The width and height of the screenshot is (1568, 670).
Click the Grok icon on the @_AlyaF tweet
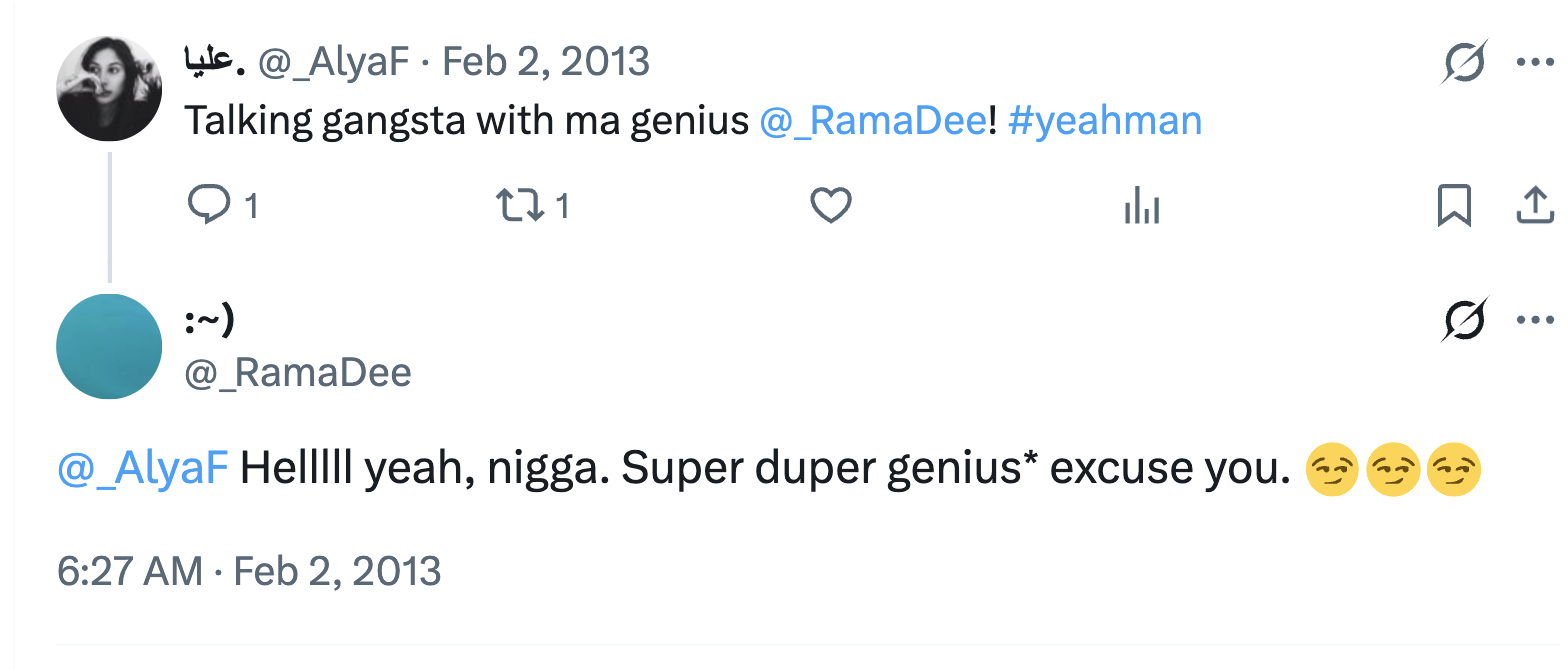[x=1465, y=62]
